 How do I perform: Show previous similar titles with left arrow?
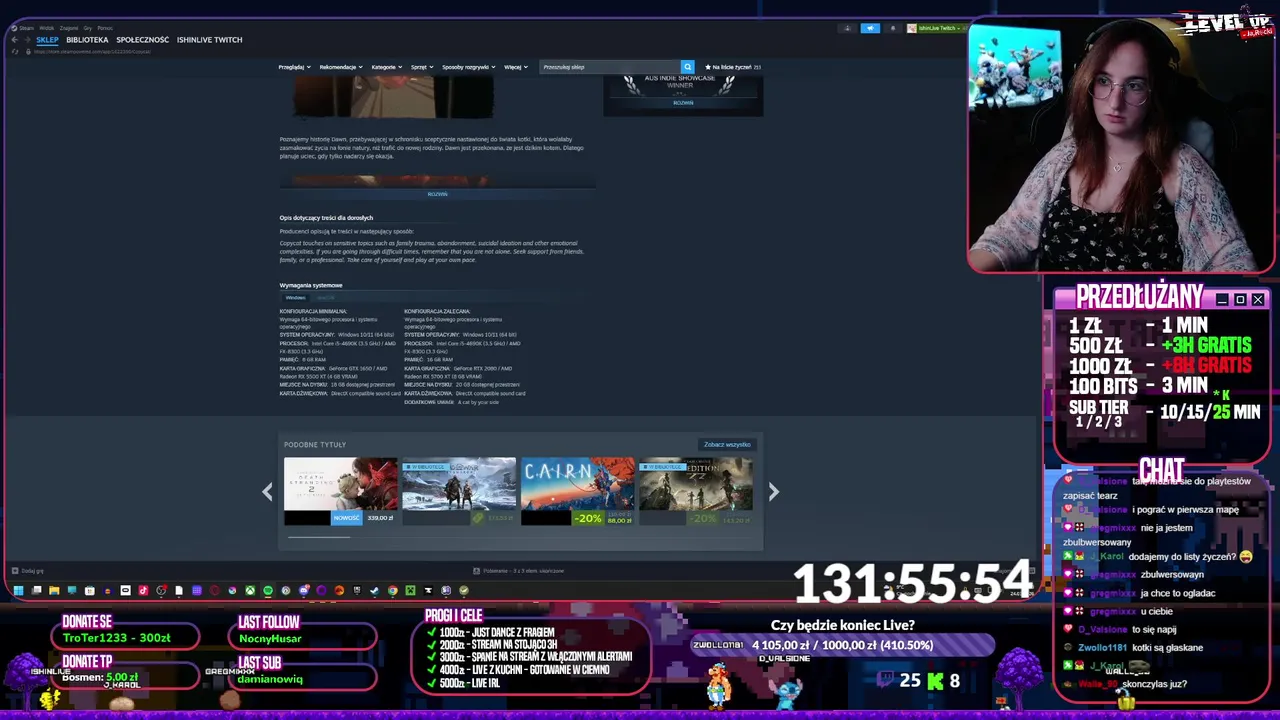click(267, 491)
